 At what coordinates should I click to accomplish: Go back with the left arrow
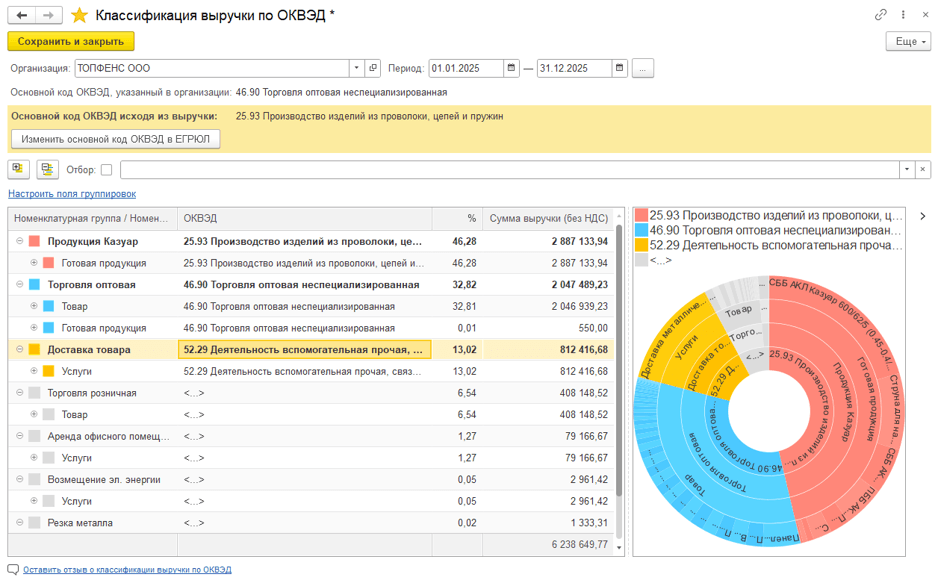tap(22, 15)
